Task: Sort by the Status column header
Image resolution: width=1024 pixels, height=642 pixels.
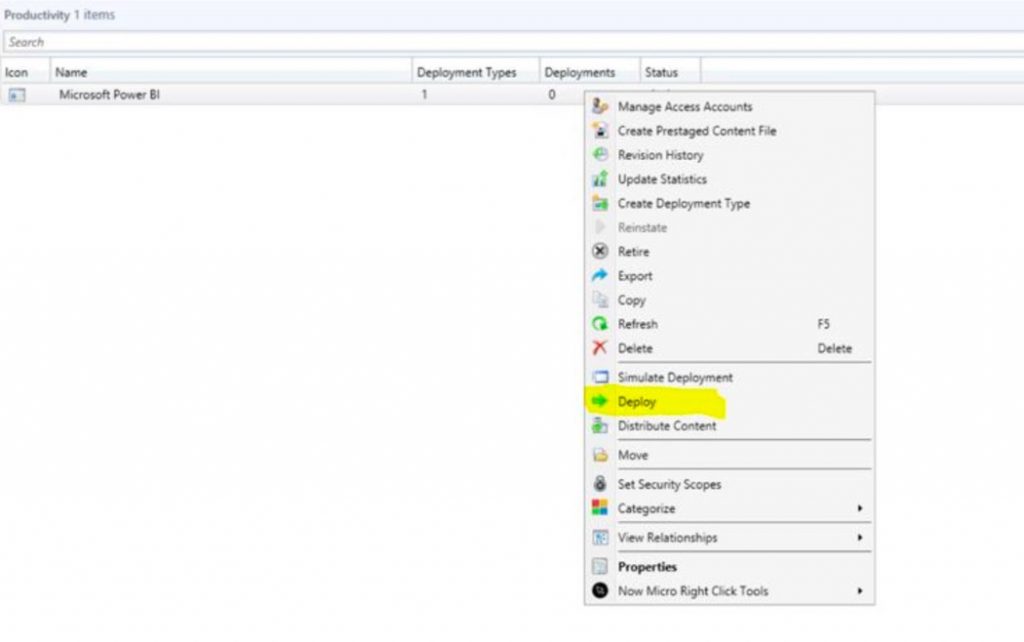Action: coord(670,72)
